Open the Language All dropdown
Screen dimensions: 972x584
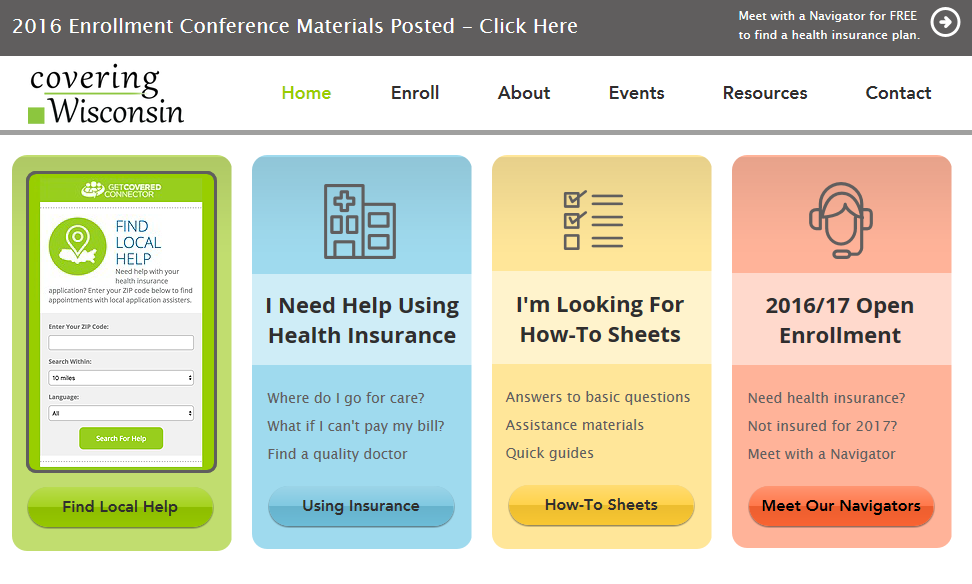point(121,413)
